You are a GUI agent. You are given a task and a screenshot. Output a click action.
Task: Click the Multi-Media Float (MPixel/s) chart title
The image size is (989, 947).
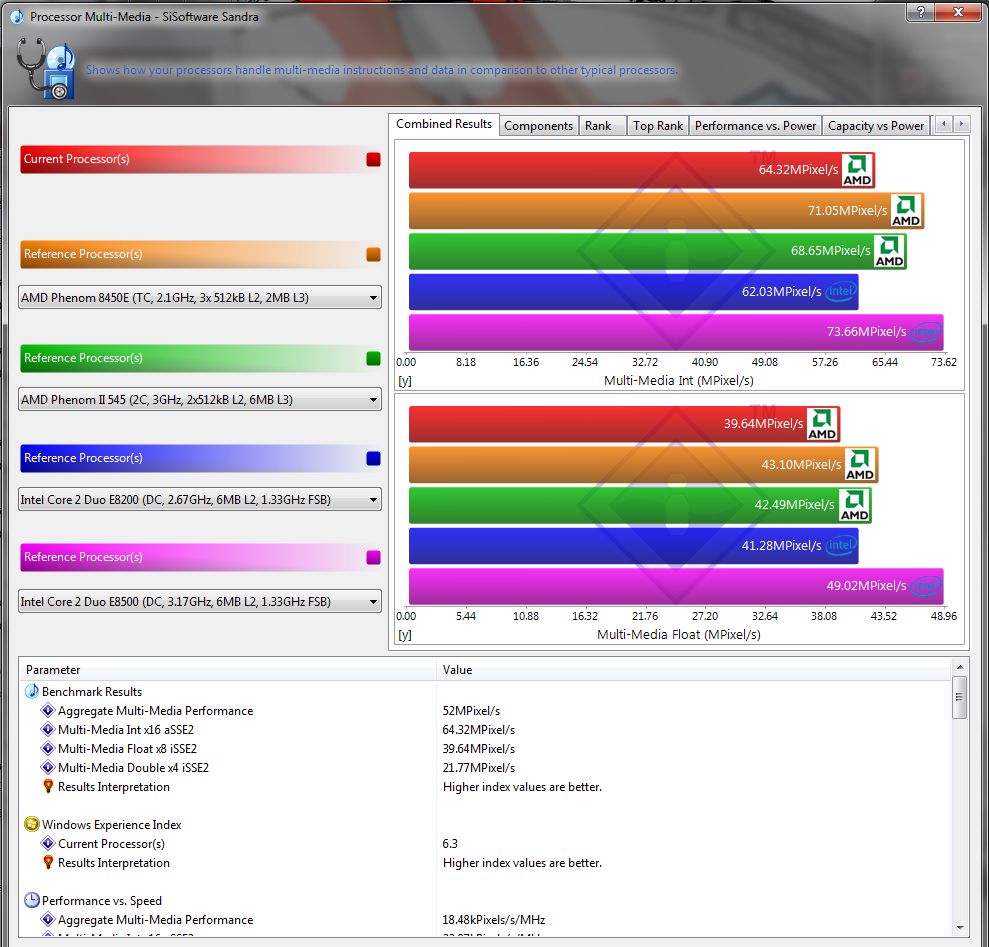679,634
